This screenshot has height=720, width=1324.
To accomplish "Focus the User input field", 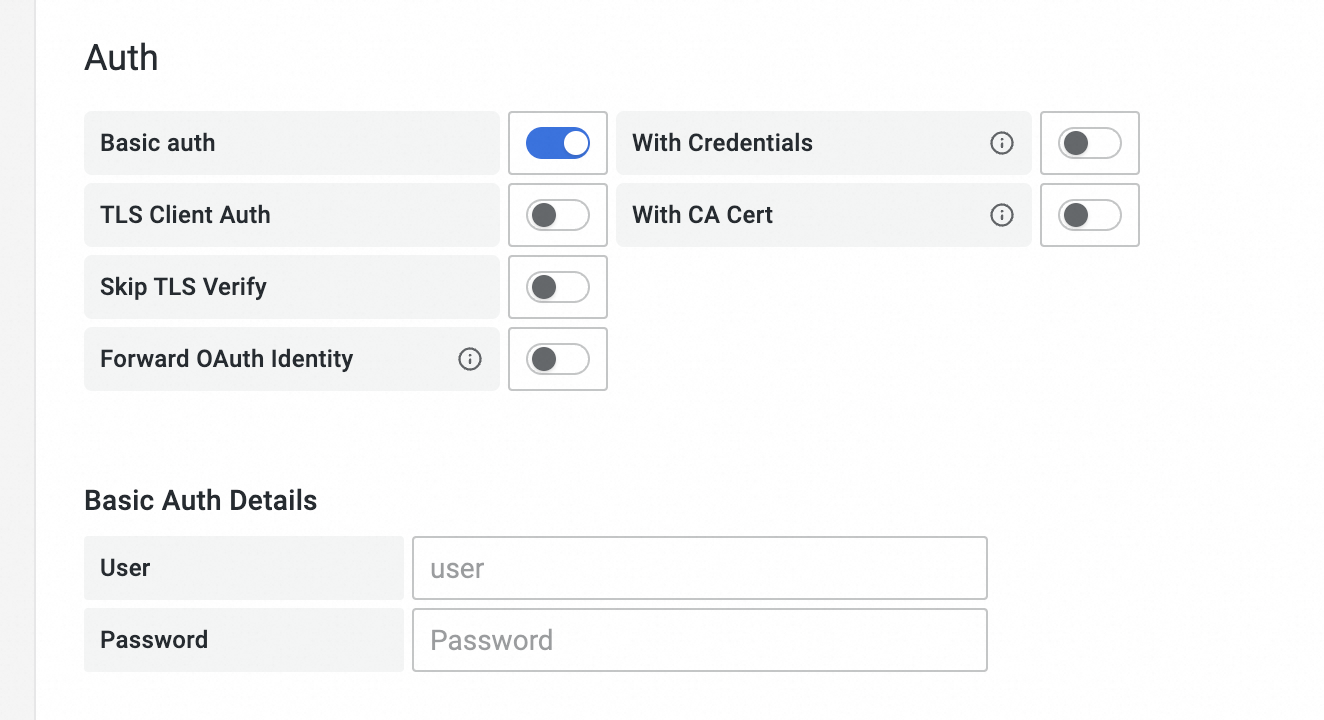I will point(699,568).
